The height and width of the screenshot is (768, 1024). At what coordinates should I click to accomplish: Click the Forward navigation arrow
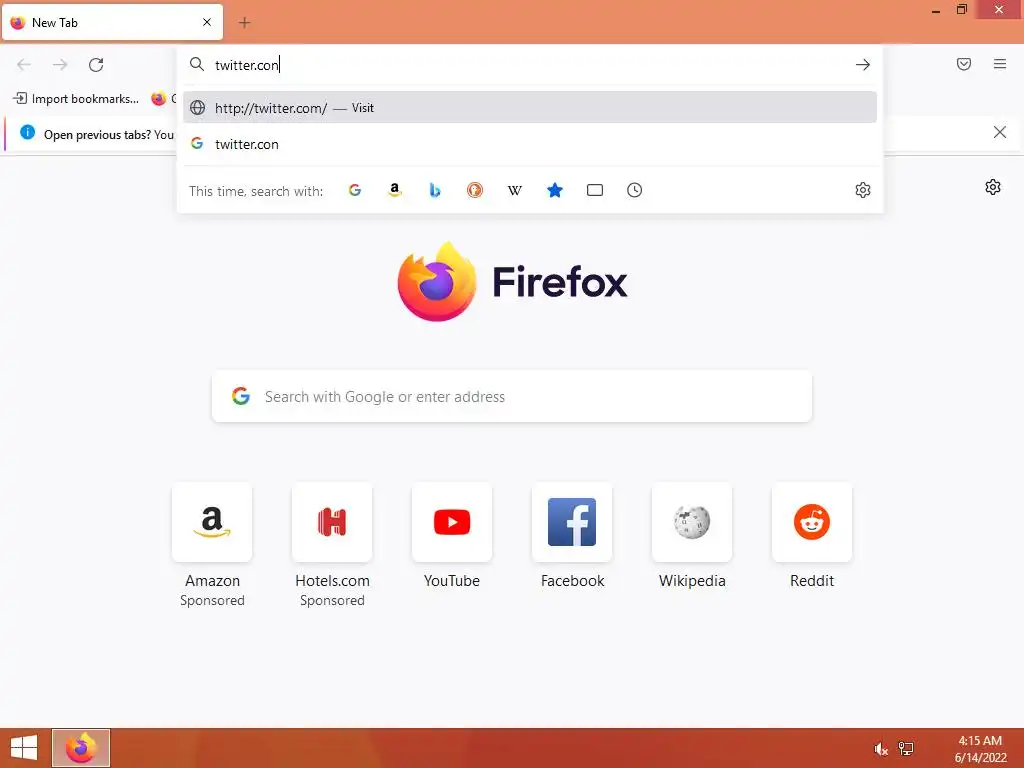[x=60, y=65]
